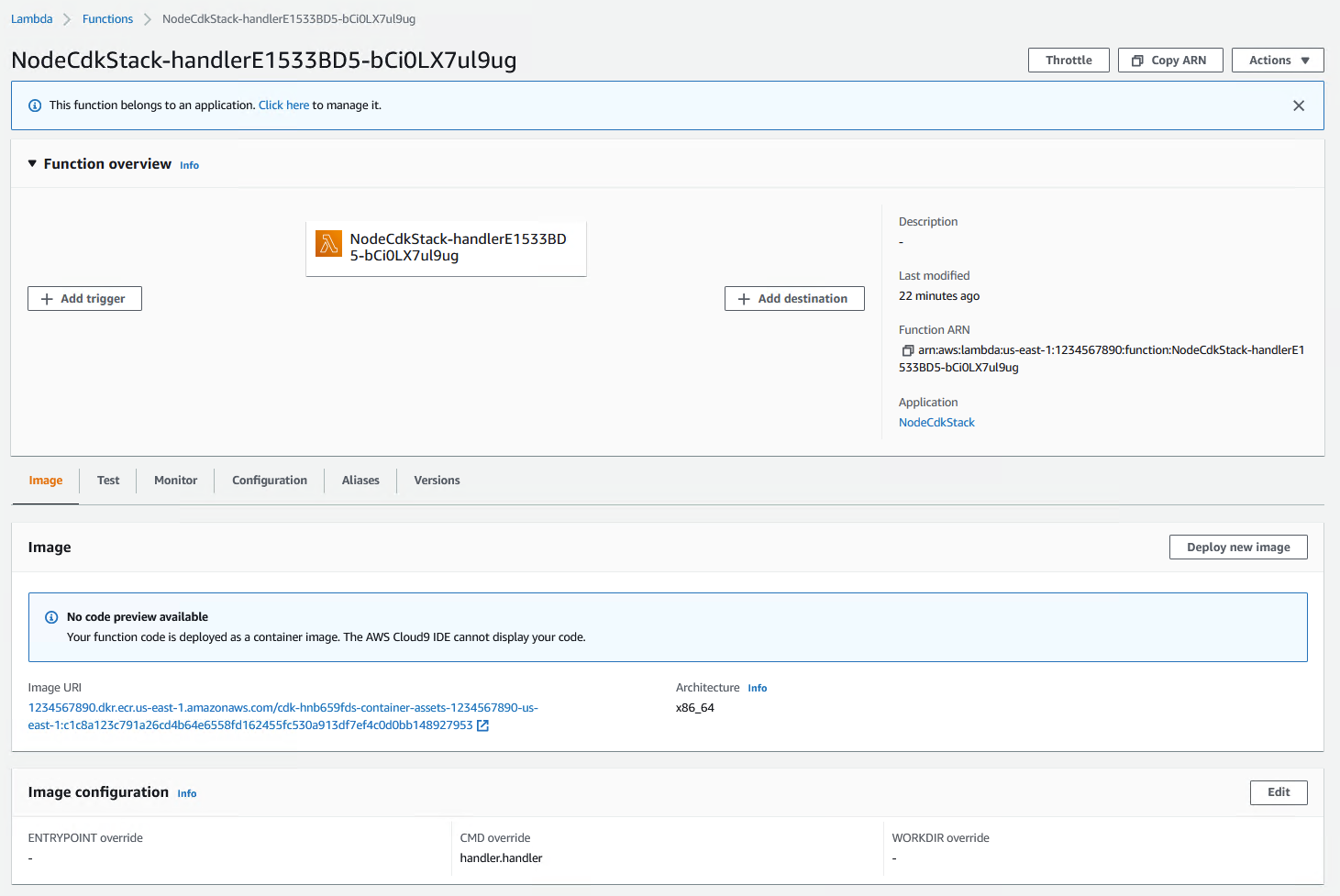The image size is (1340, 896).
Task: Click the info icon in the application banner
Action: [35, 105]
